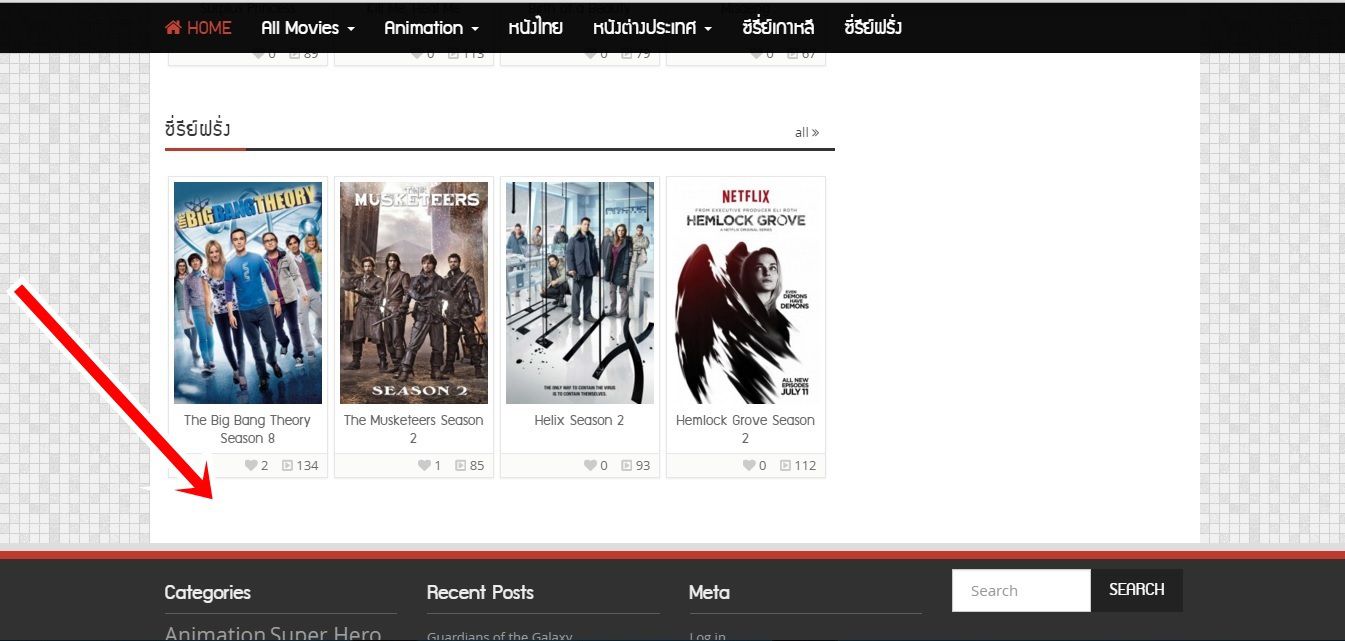The width and height of the screenshot is (1345, 641).
Task: Click The Musketeers Season 2 title link
Action: coord(414,429)
